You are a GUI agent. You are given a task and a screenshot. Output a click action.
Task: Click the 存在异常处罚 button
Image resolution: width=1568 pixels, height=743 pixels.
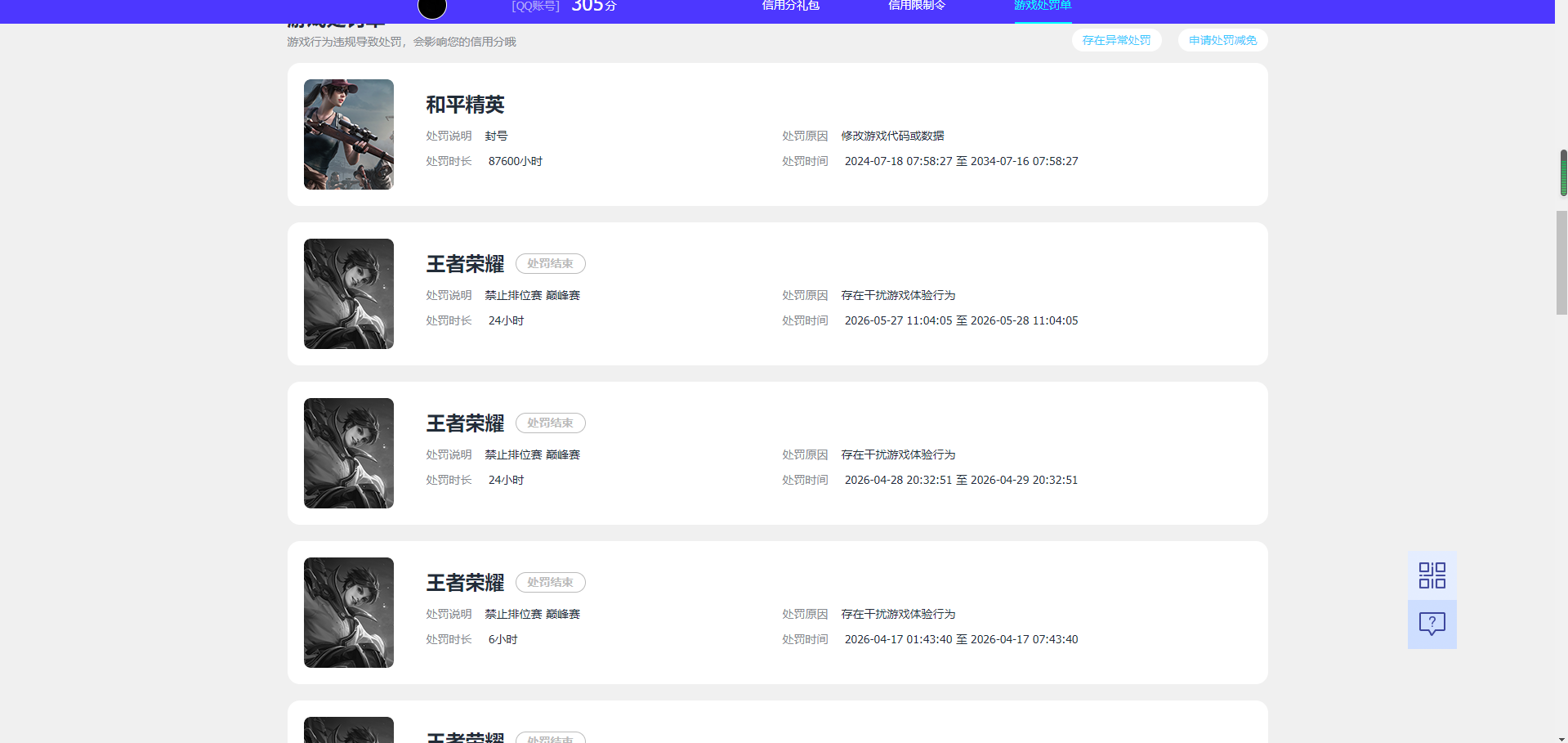(x=1116, y=40)
